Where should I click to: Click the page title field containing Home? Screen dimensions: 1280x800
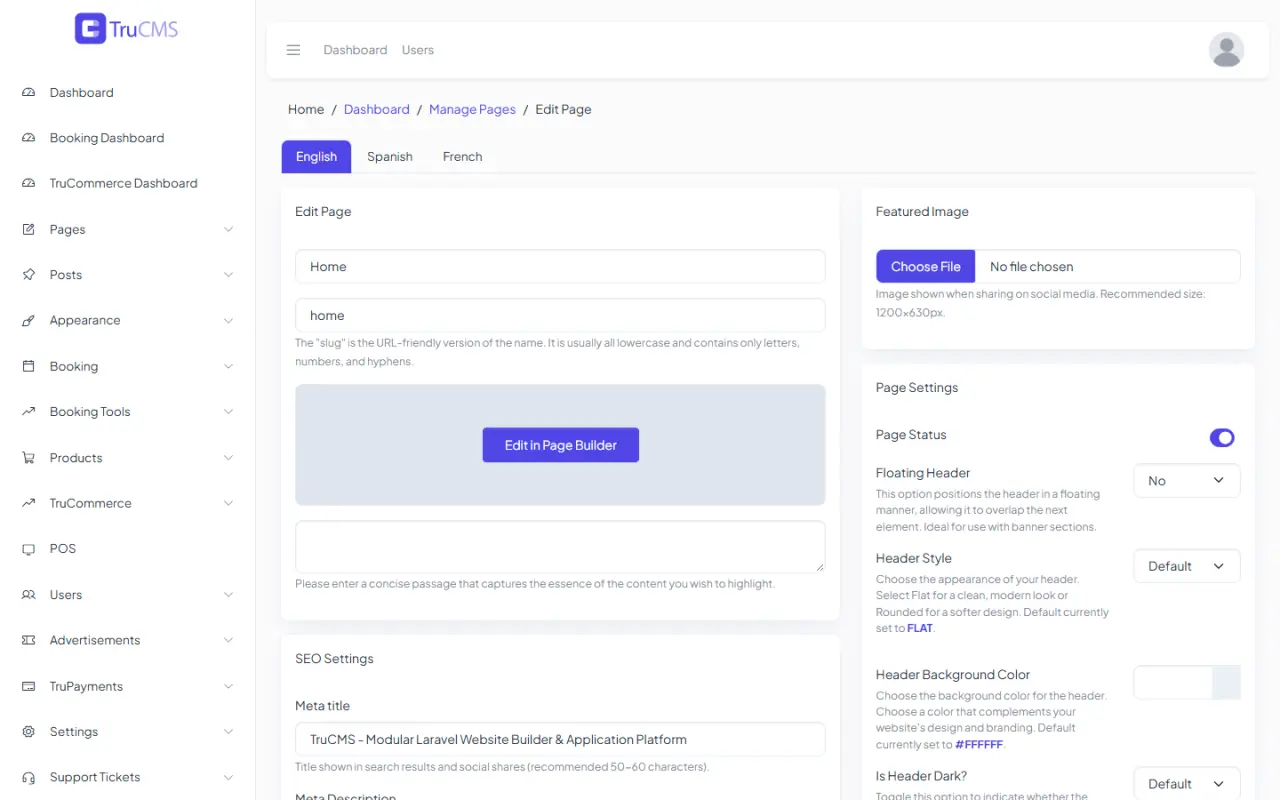click(x=560, y=266)
